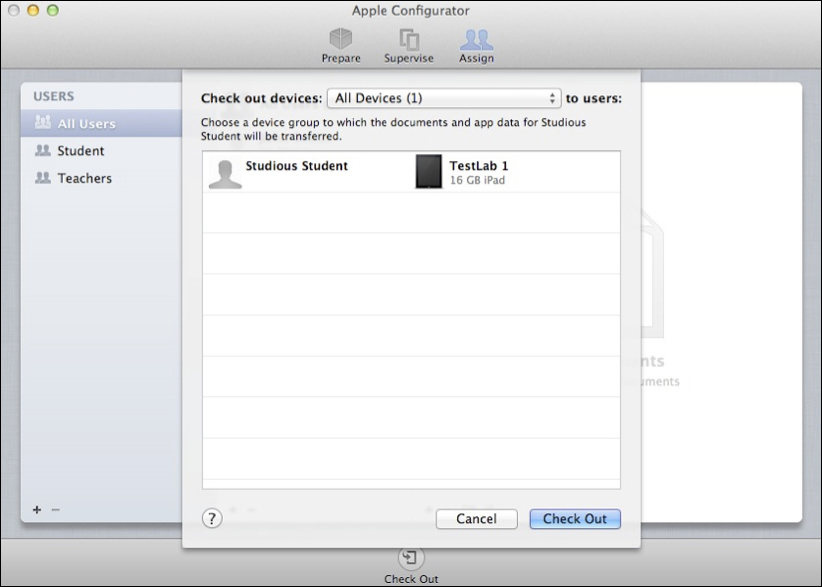
Task: Click the All Users group icon
Action: (42, 122)
